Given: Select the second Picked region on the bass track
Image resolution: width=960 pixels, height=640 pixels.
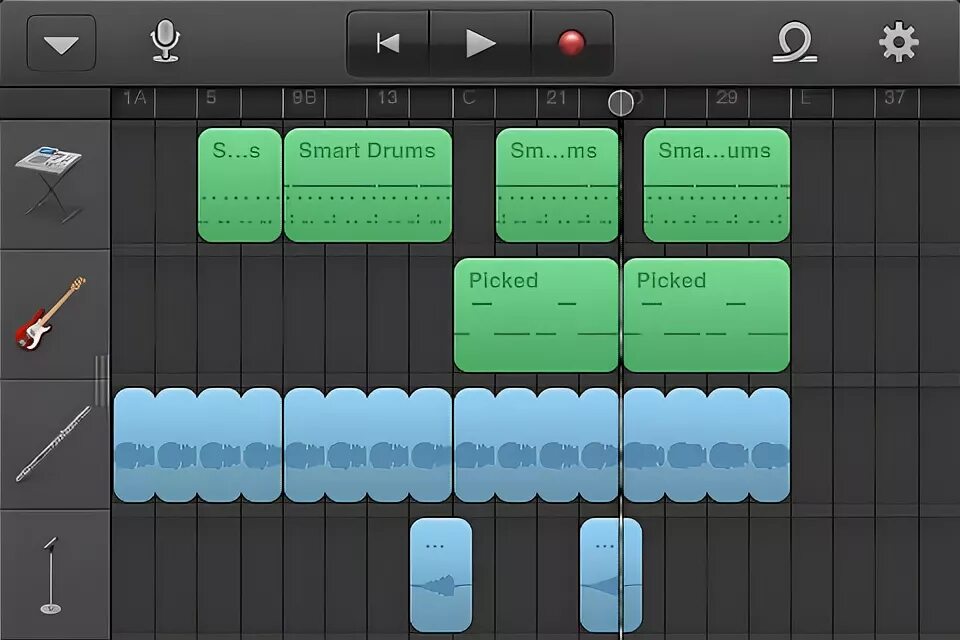Looking at the screenshot, I should click(x=707, y=313).
